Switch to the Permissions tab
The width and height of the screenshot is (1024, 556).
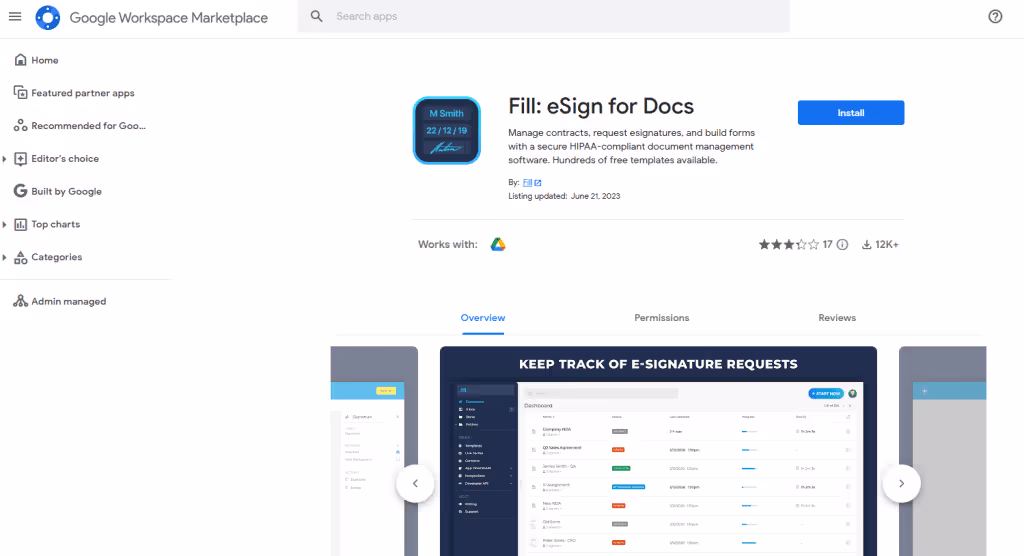tap(662, 318)
